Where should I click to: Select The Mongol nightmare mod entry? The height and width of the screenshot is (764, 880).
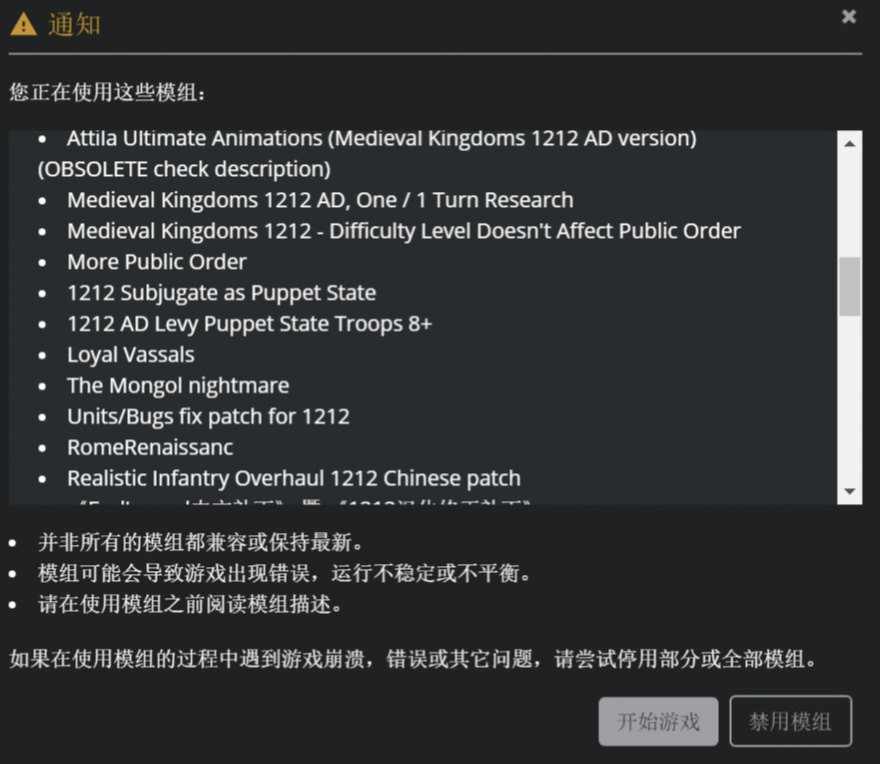178,385
